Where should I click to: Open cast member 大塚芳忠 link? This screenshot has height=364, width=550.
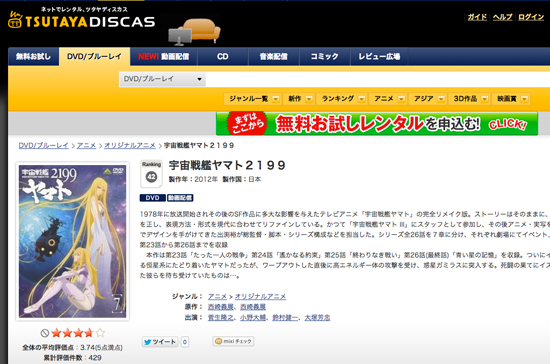point(317,317)
